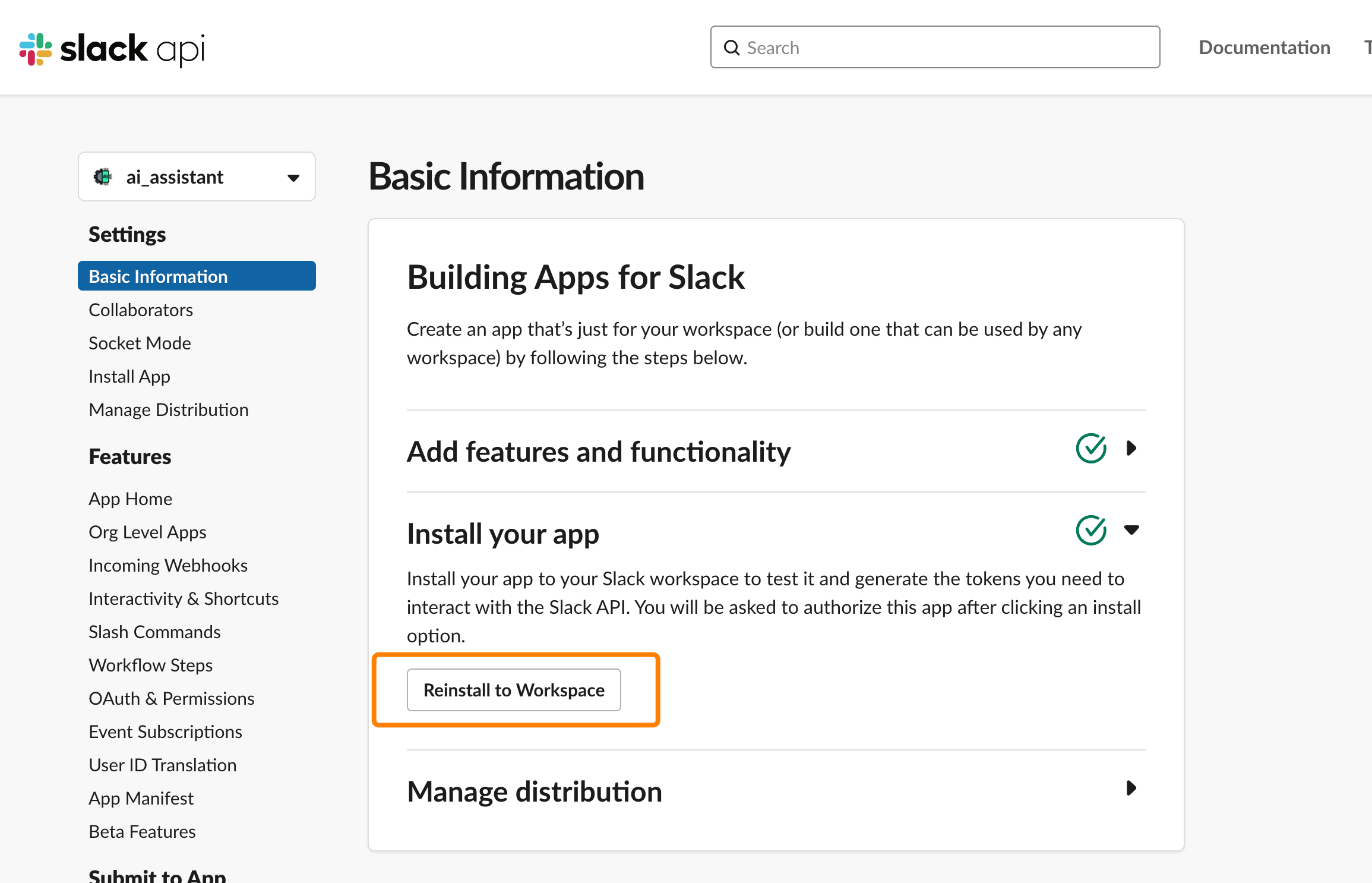Open the Documentation link in header
The height and width of the screenshot is (883, 1372).
(x=1264, y=48)
